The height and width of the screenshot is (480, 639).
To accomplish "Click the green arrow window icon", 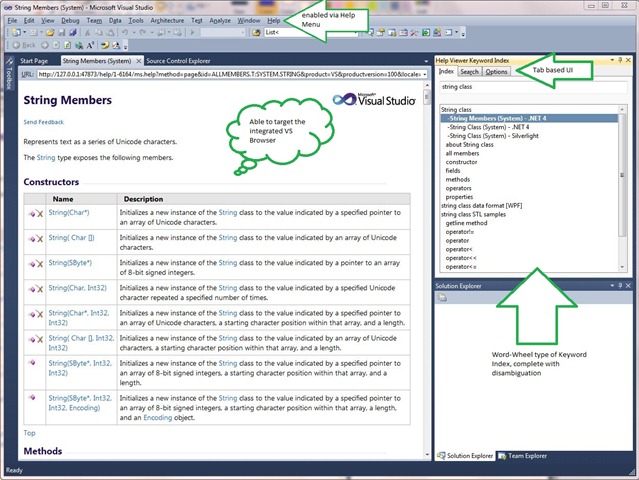I will (426, 32).
